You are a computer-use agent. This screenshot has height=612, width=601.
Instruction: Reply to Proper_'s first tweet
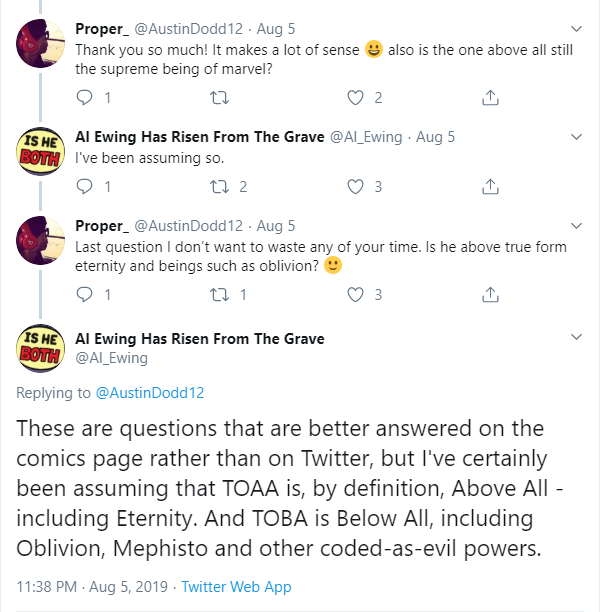coord(85,98)
